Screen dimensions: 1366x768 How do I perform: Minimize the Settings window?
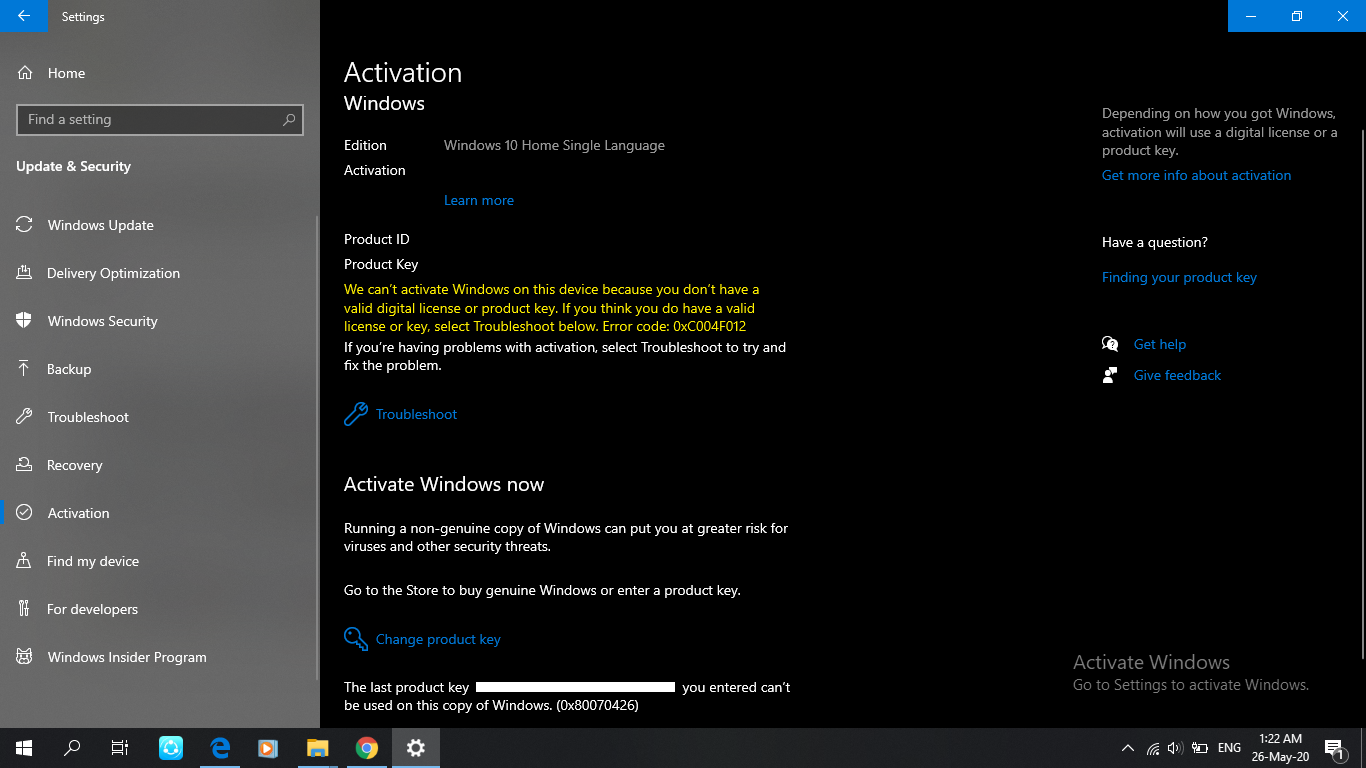tap(1251, 16)
